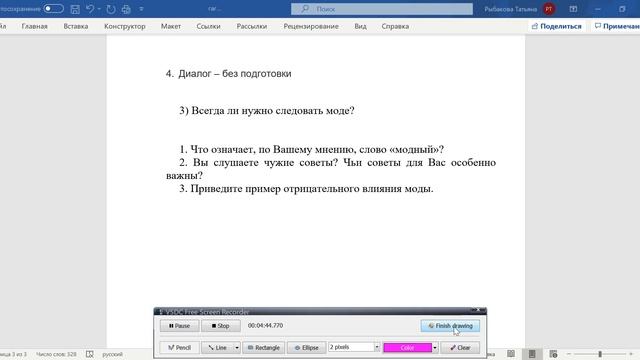Click the zoom out minus button
The height and width of the screenshot is (360, 640).
point(569,354)
